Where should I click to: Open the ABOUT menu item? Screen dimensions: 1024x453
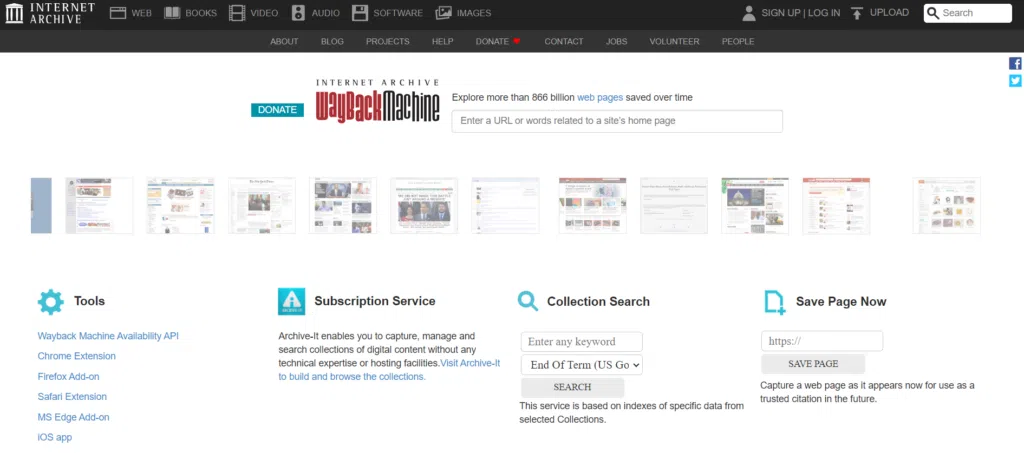point(284,41)
